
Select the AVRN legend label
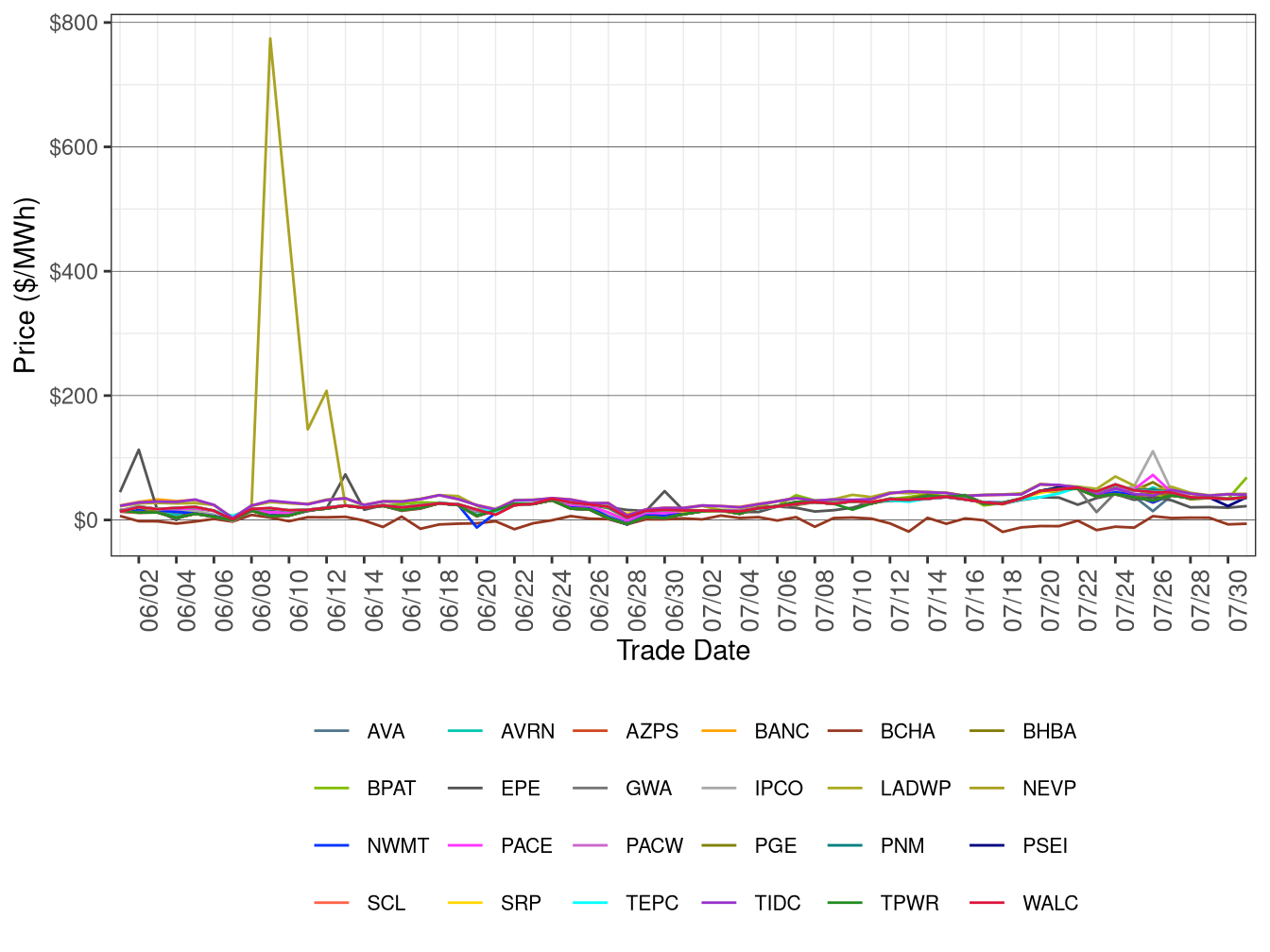(x=527, y=732)
